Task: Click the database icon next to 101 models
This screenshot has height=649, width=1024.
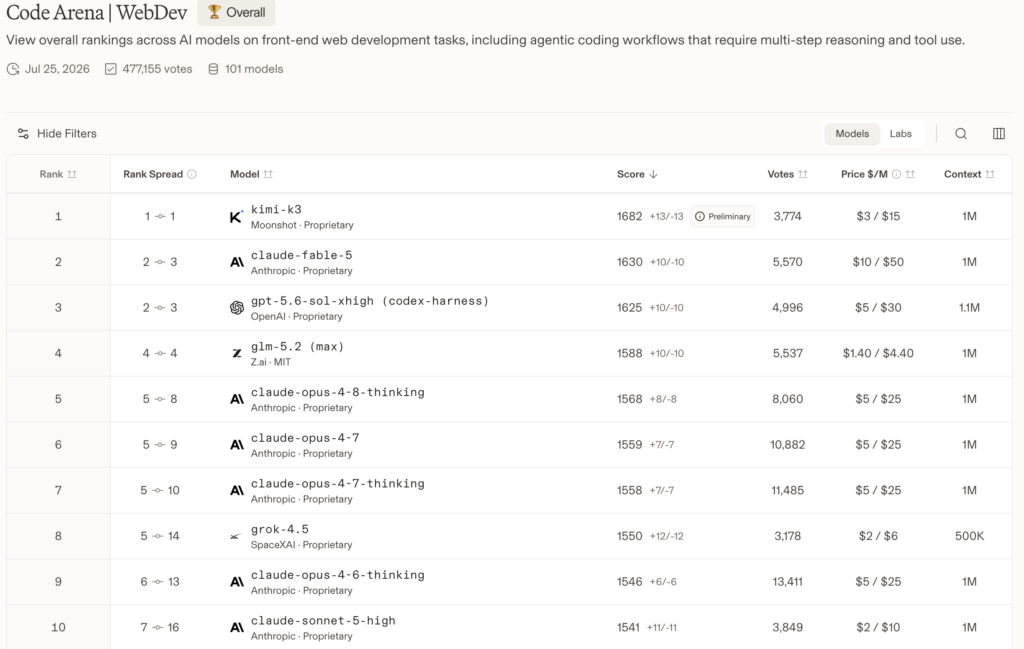Action: (213, 69)
